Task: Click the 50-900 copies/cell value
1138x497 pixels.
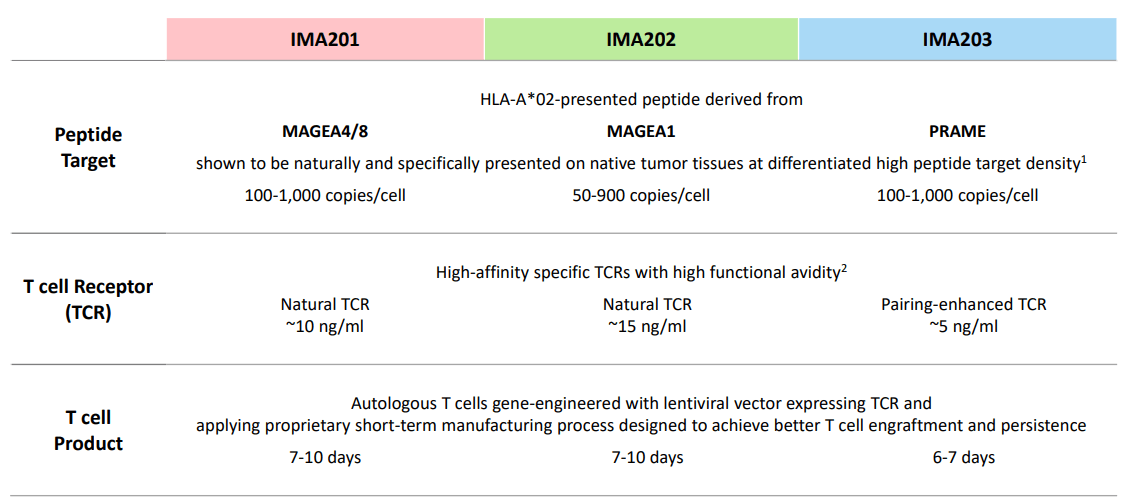Action: coord(641,196)
